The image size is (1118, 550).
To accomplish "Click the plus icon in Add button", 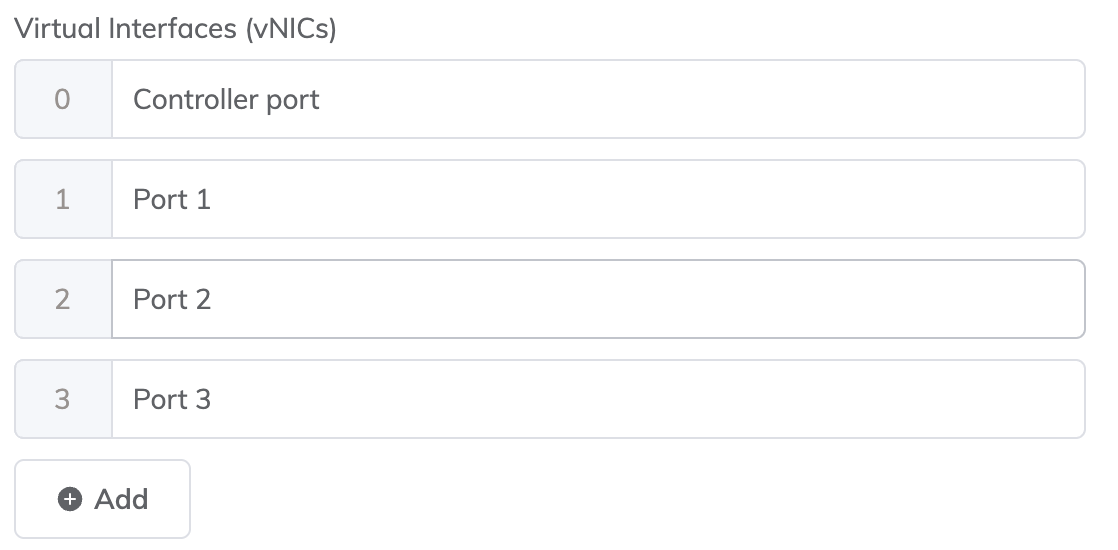I will click(70, 499).
